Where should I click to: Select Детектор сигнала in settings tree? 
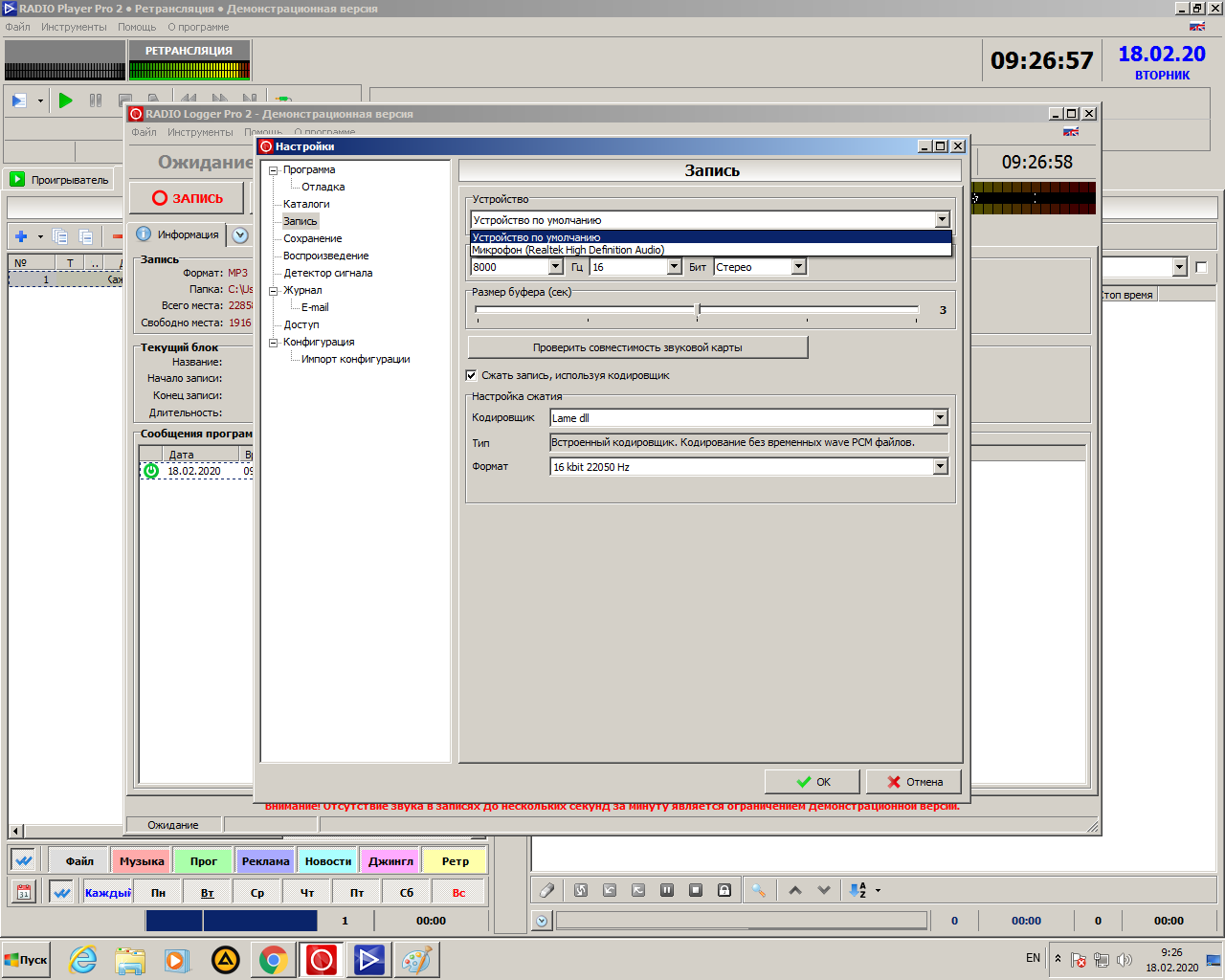click(327, 273)
